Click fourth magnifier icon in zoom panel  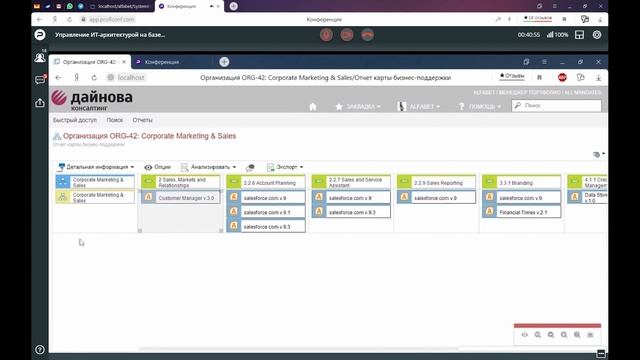(x=577, y=335)
